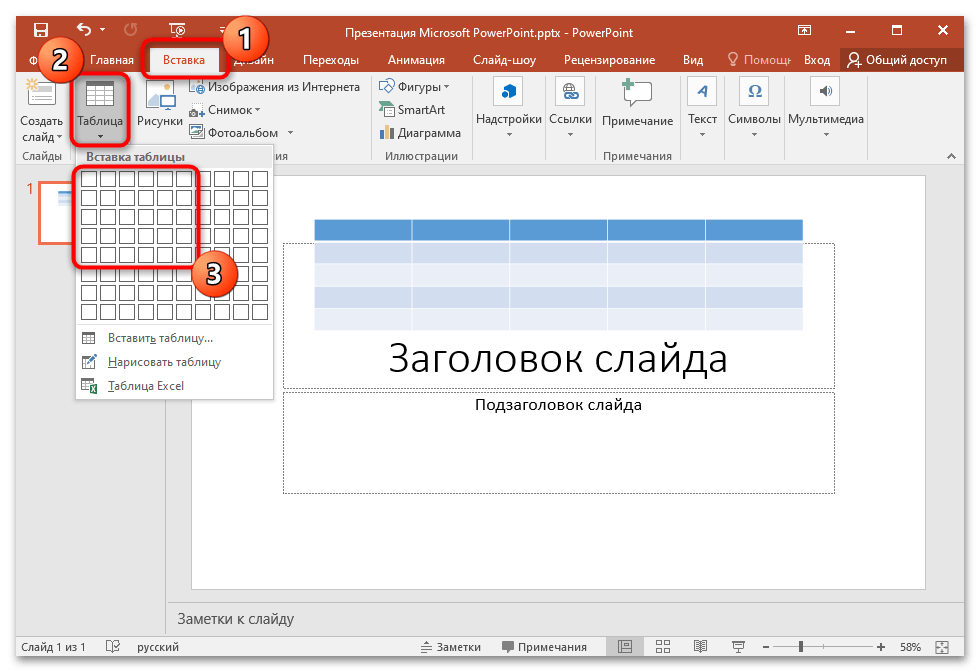
Task: Click the Рисунки insert pictures icon
Action: 160,104
